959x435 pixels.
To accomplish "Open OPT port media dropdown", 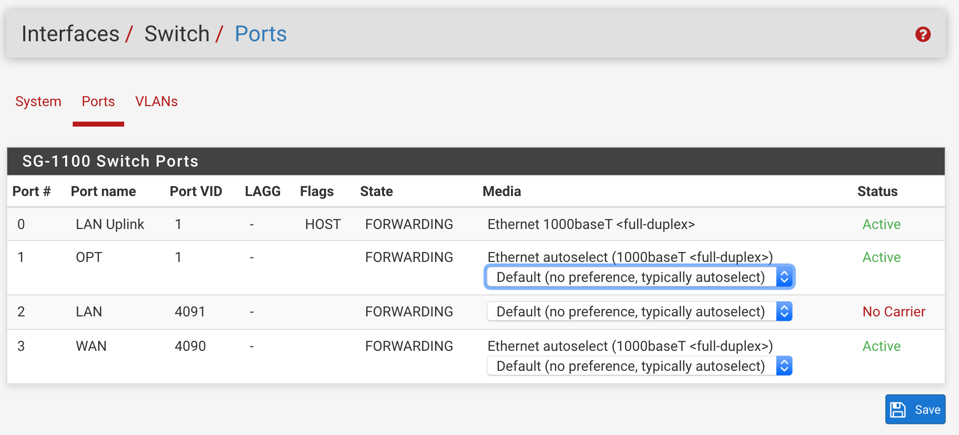I will pos(639,278).
